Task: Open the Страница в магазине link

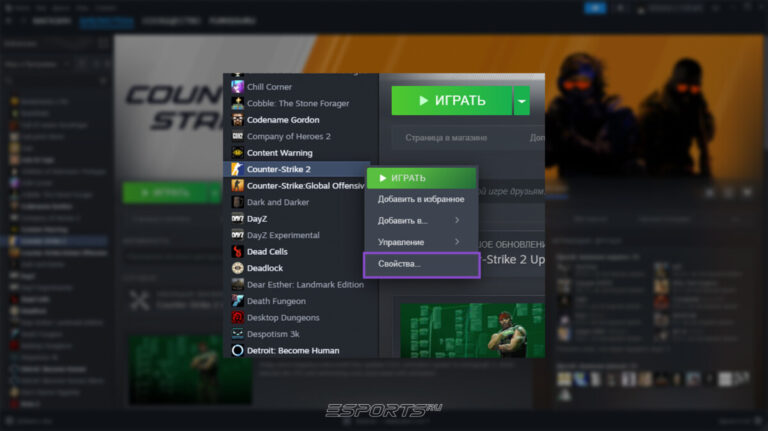Action: click(446, 138)
